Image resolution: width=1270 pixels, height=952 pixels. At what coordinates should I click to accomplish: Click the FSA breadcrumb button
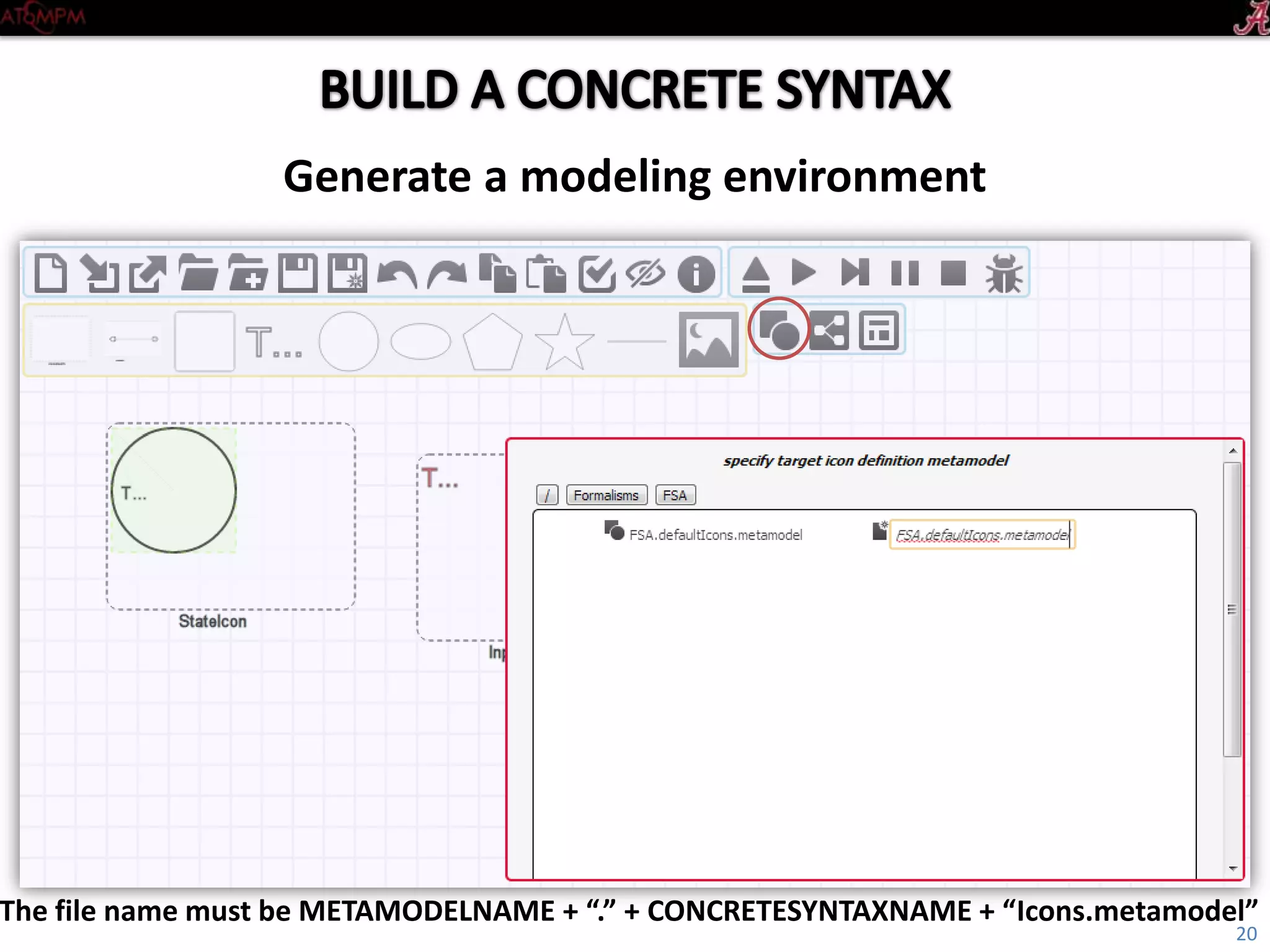(675, 495)
